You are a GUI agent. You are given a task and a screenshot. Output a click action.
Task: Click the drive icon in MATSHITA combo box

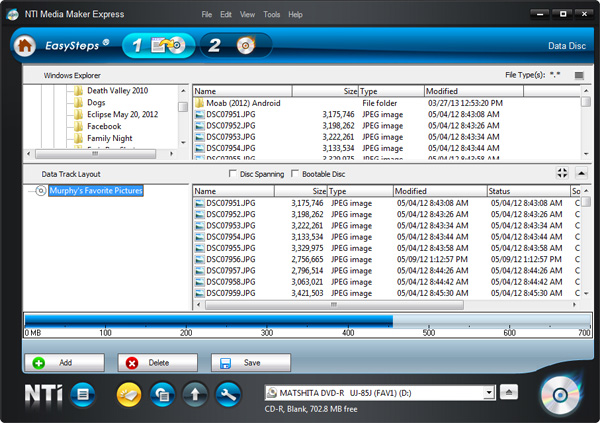click(272, 393)
